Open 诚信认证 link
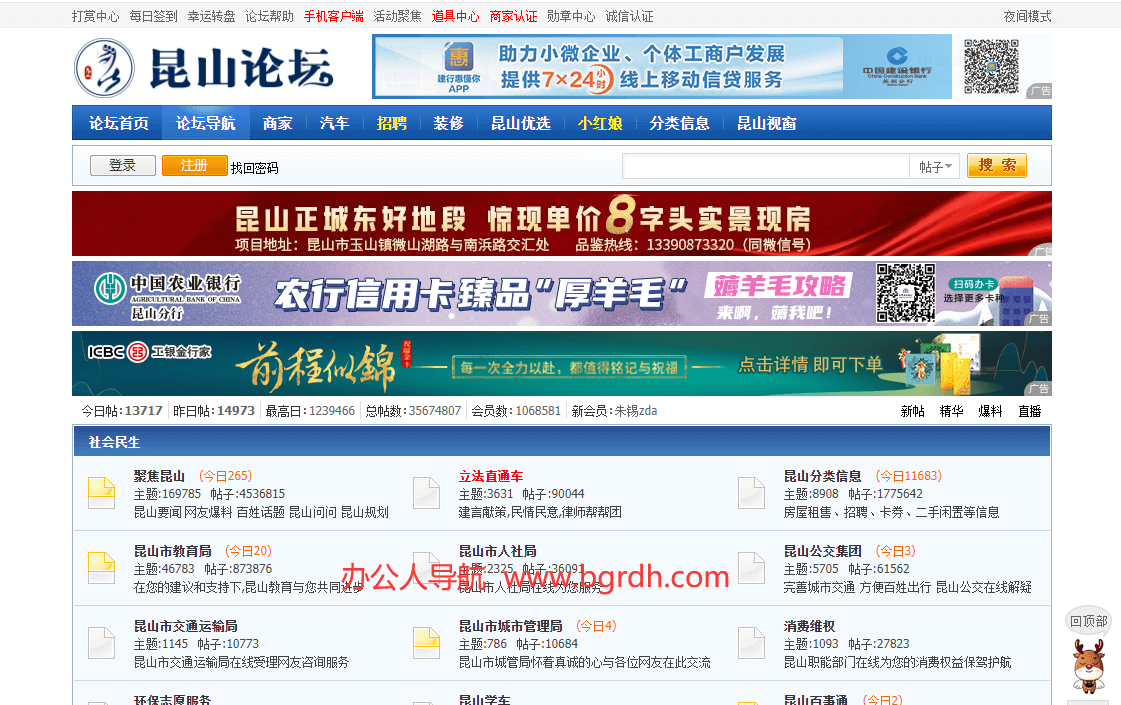This screenshot has width=1121, height=705. [x=629, y=16]
